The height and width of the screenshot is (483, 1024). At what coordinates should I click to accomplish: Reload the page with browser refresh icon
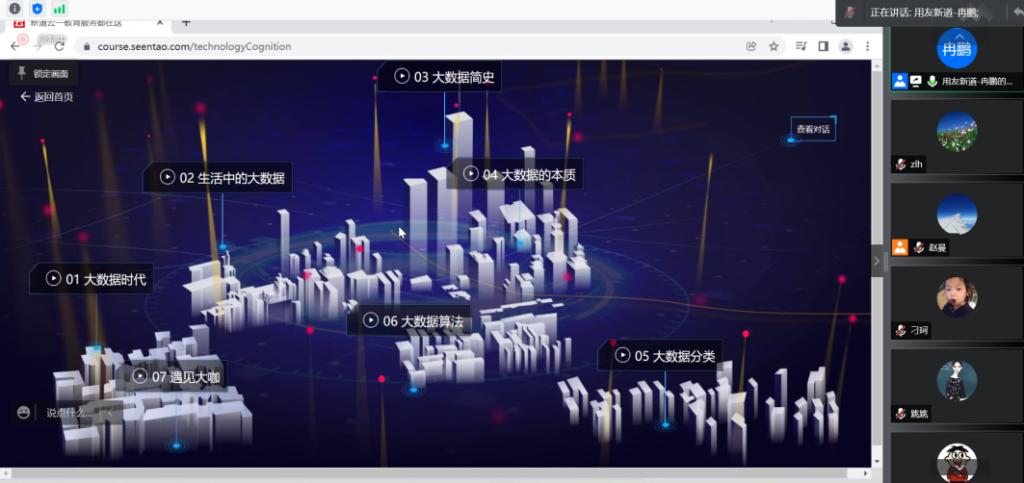coord(59,46)
